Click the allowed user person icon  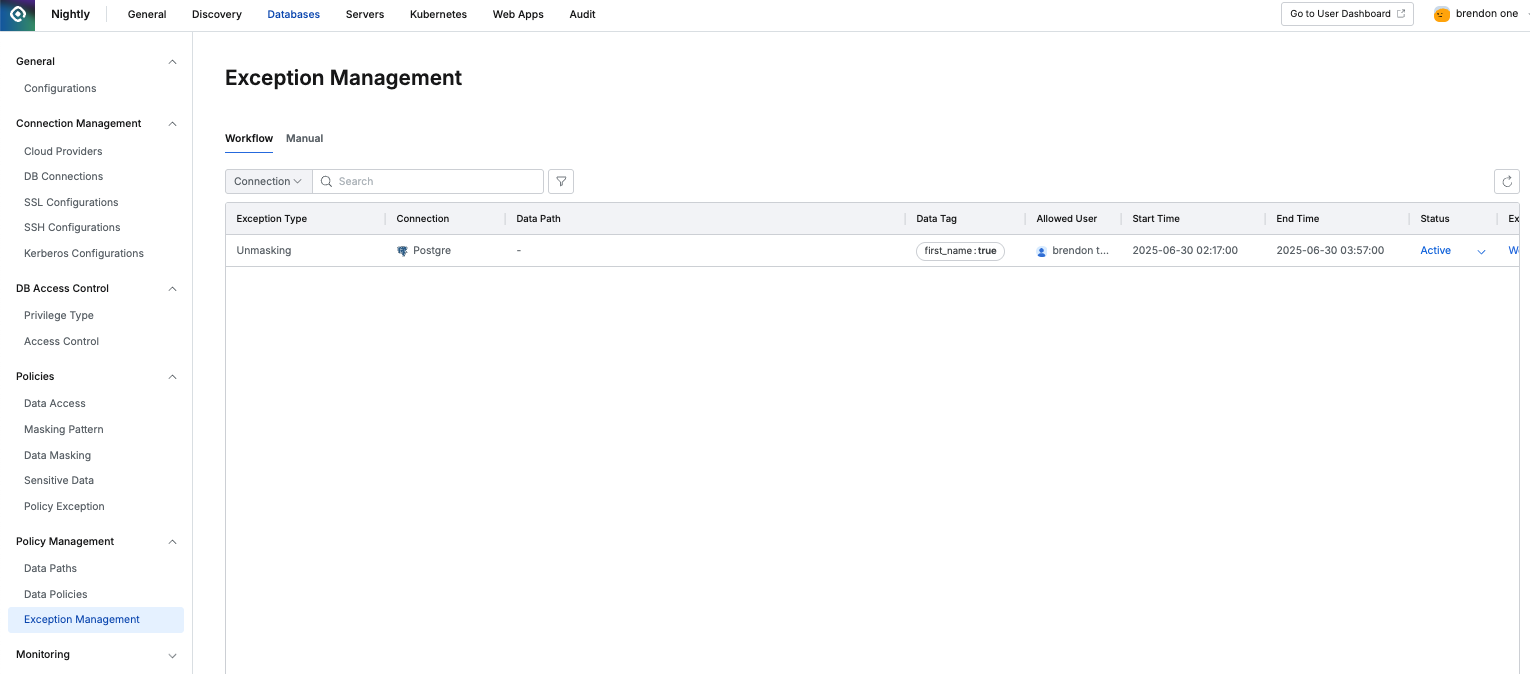1042,251
